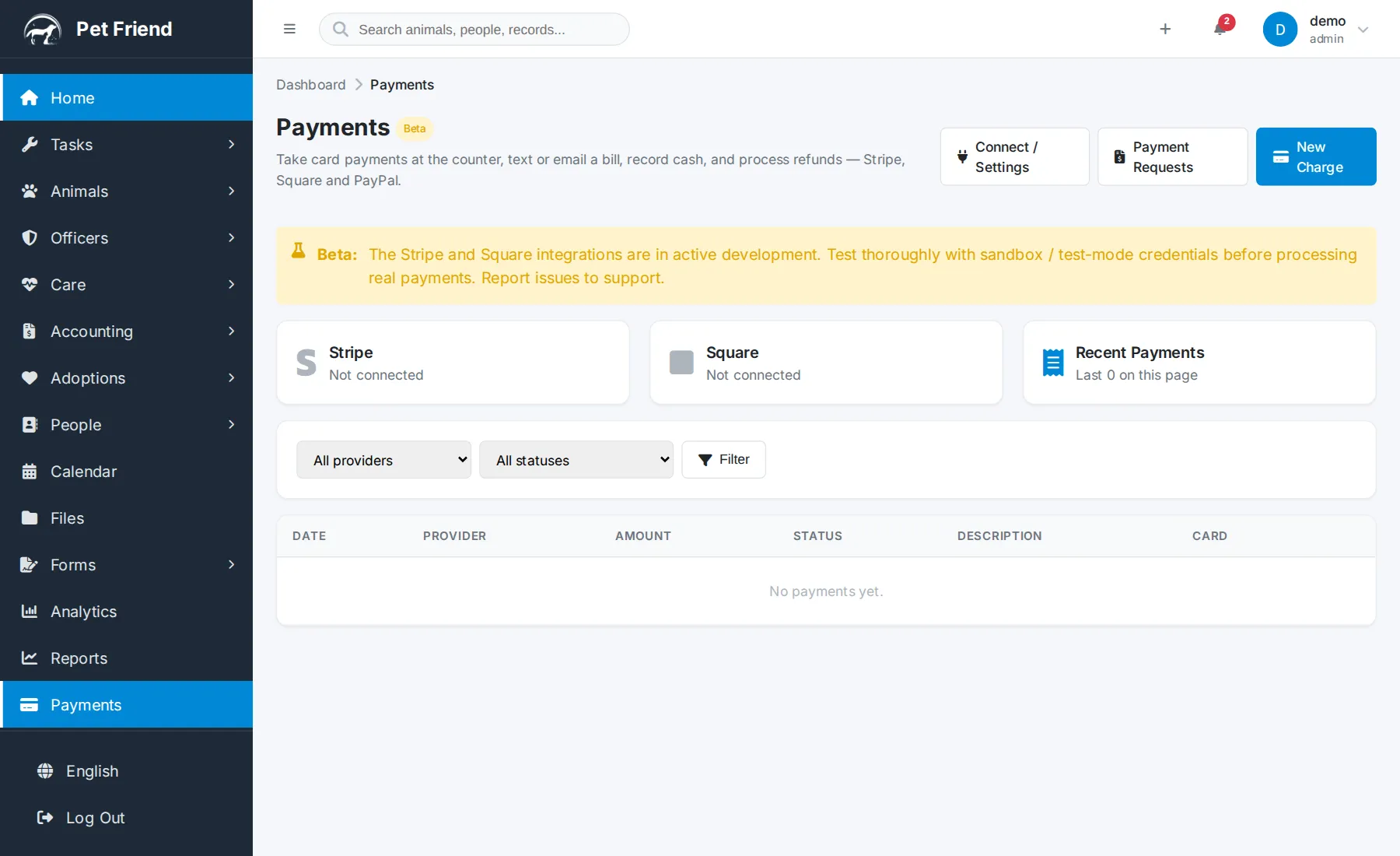Go to Calendar in the sidebar
1400x856 pixels.
128,472
